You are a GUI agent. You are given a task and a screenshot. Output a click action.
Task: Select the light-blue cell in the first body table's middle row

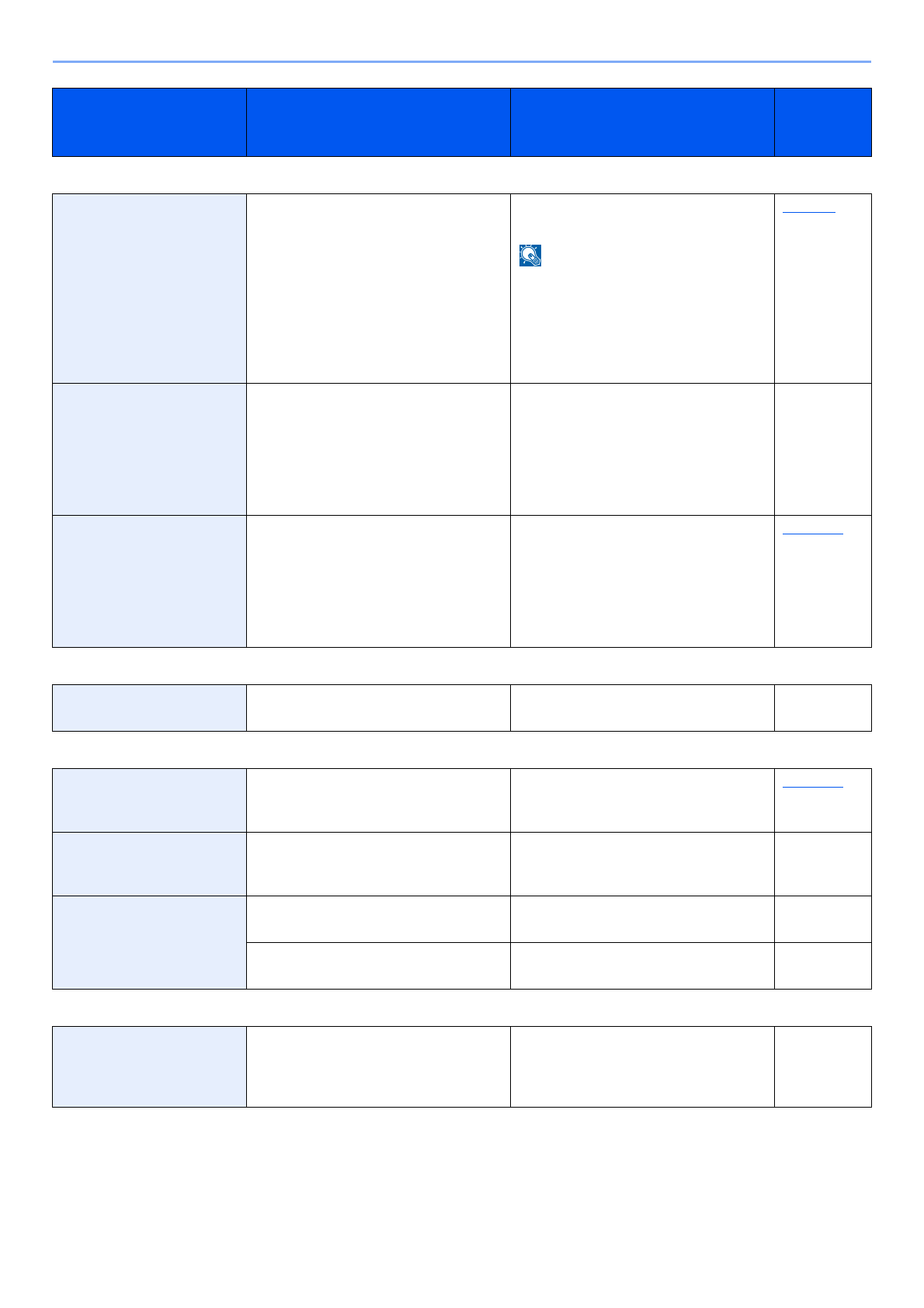click(x=149, y=449)
